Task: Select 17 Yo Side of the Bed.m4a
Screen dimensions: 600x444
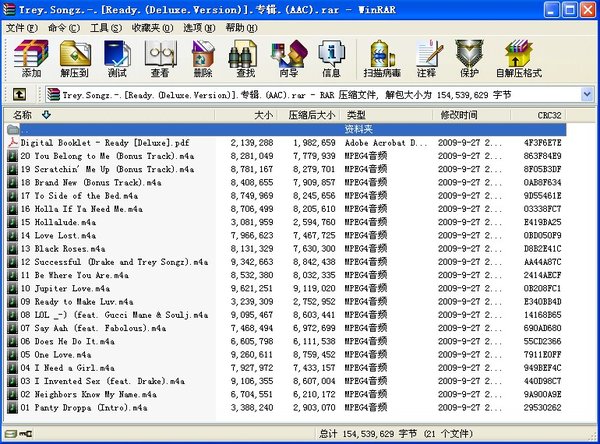Action: pyautogui.click(x=79, y=196)
